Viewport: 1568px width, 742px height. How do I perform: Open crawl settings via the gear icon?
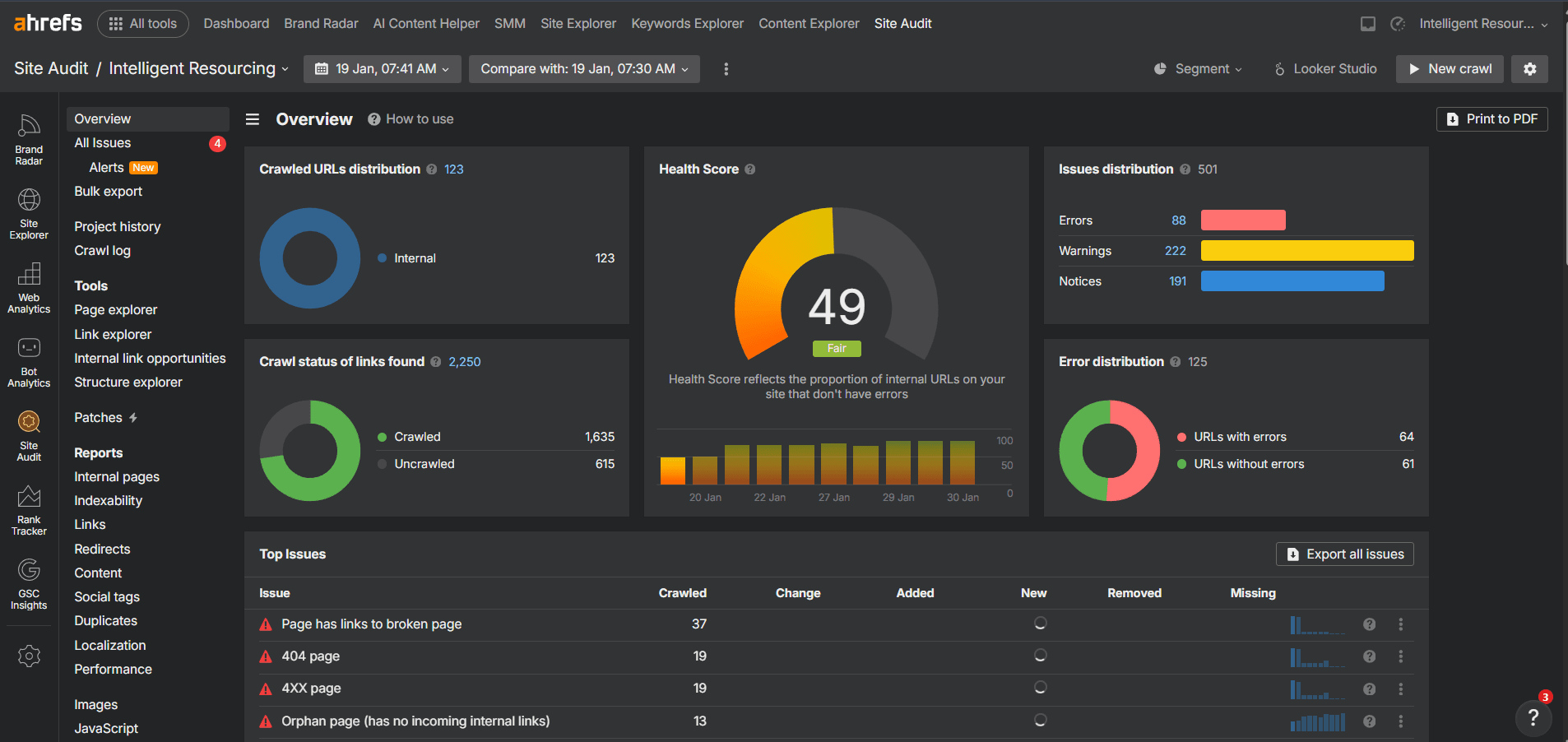coord(1529,69)
